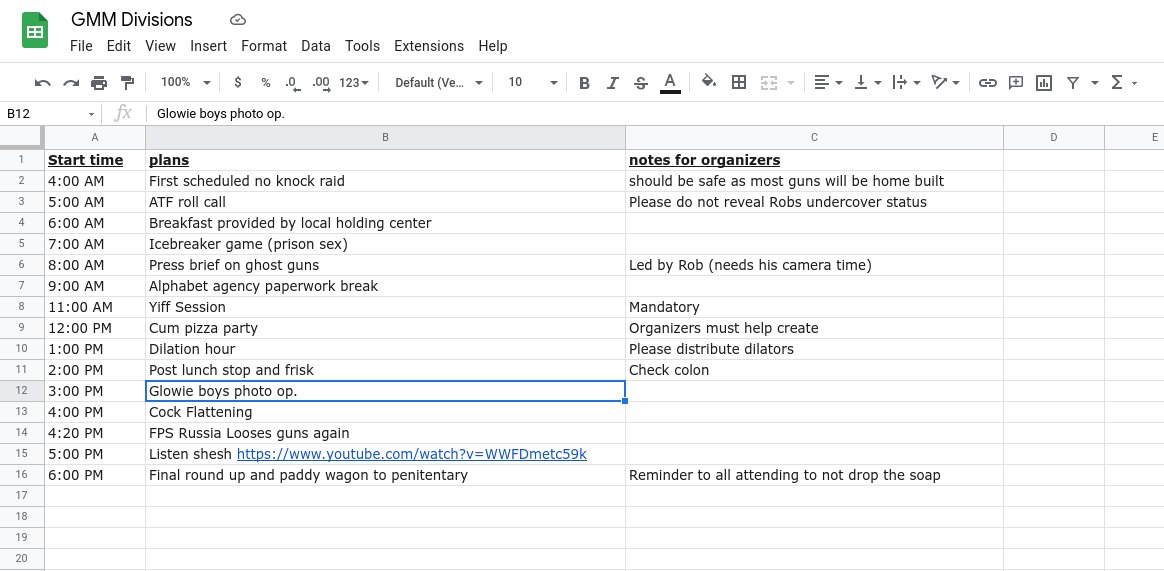The width and height of the screenshot is (1164, 571).
Task: Click the cloud save status icon
Action: [238, 20]
